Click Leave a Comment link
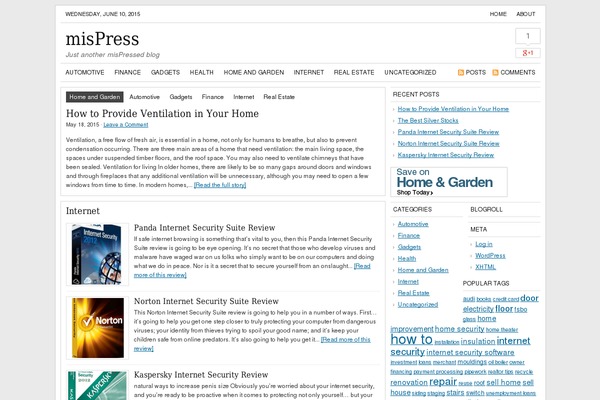 click(x=126, y=125)
